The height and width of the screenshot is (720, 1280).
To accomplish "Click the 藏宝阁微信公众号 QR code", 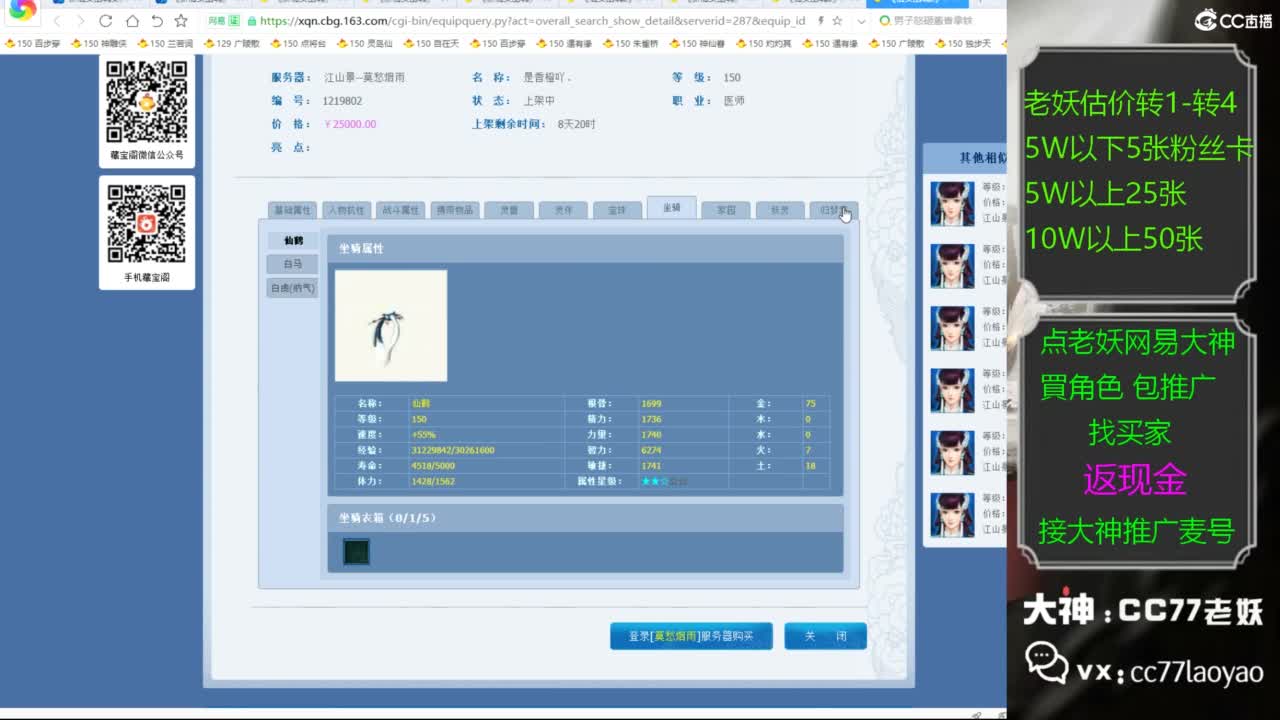I will [x=147, y=102].
